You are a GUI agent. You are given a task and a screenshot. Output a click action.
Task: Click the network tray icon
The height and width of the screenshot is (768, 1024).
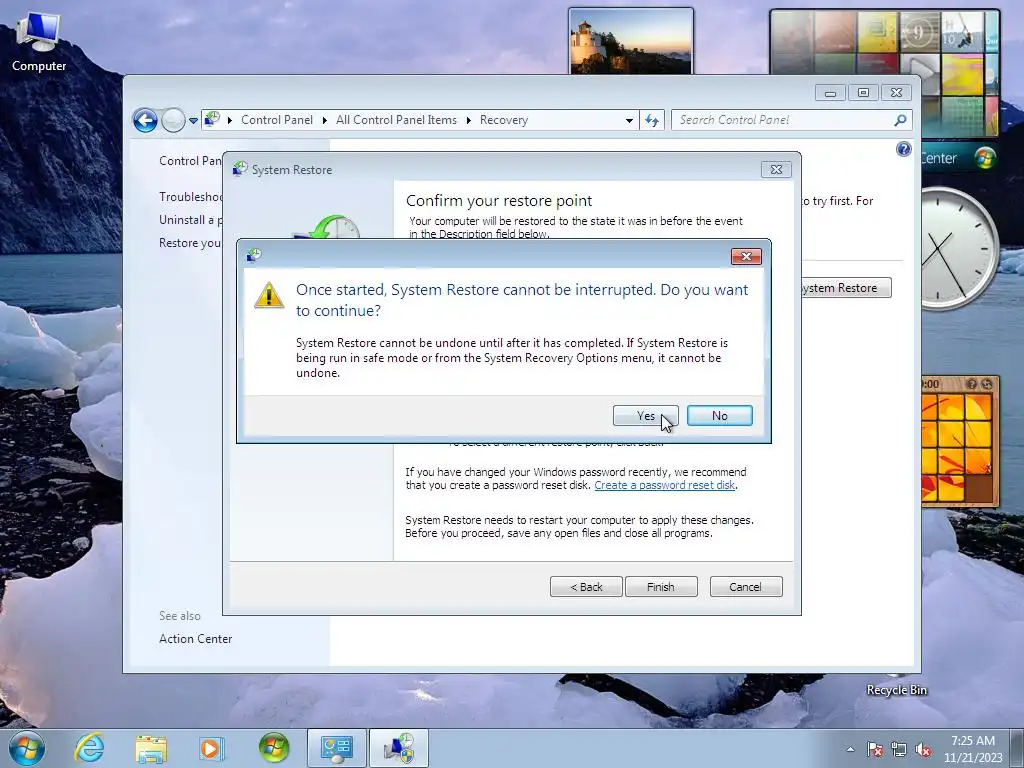[899, 749]
